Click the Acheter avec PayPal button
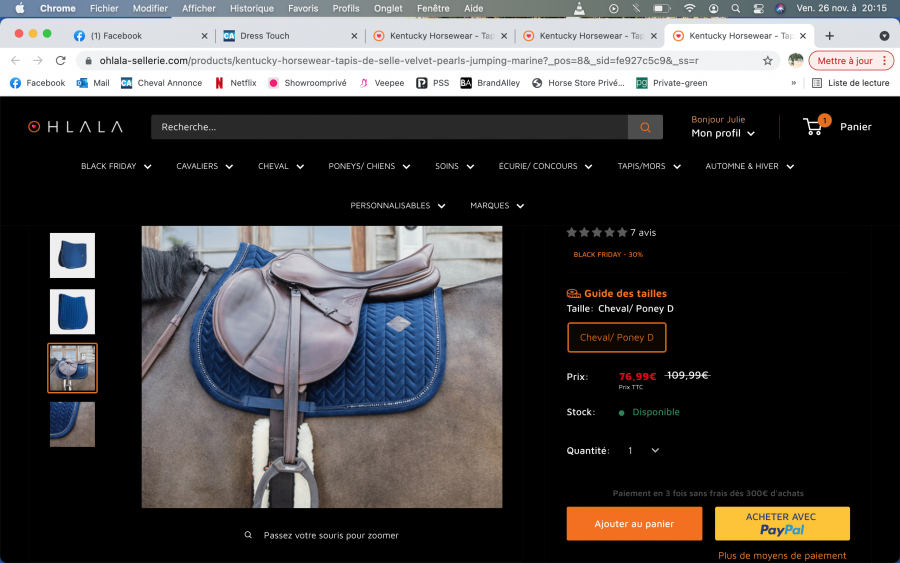 point(782,523)
